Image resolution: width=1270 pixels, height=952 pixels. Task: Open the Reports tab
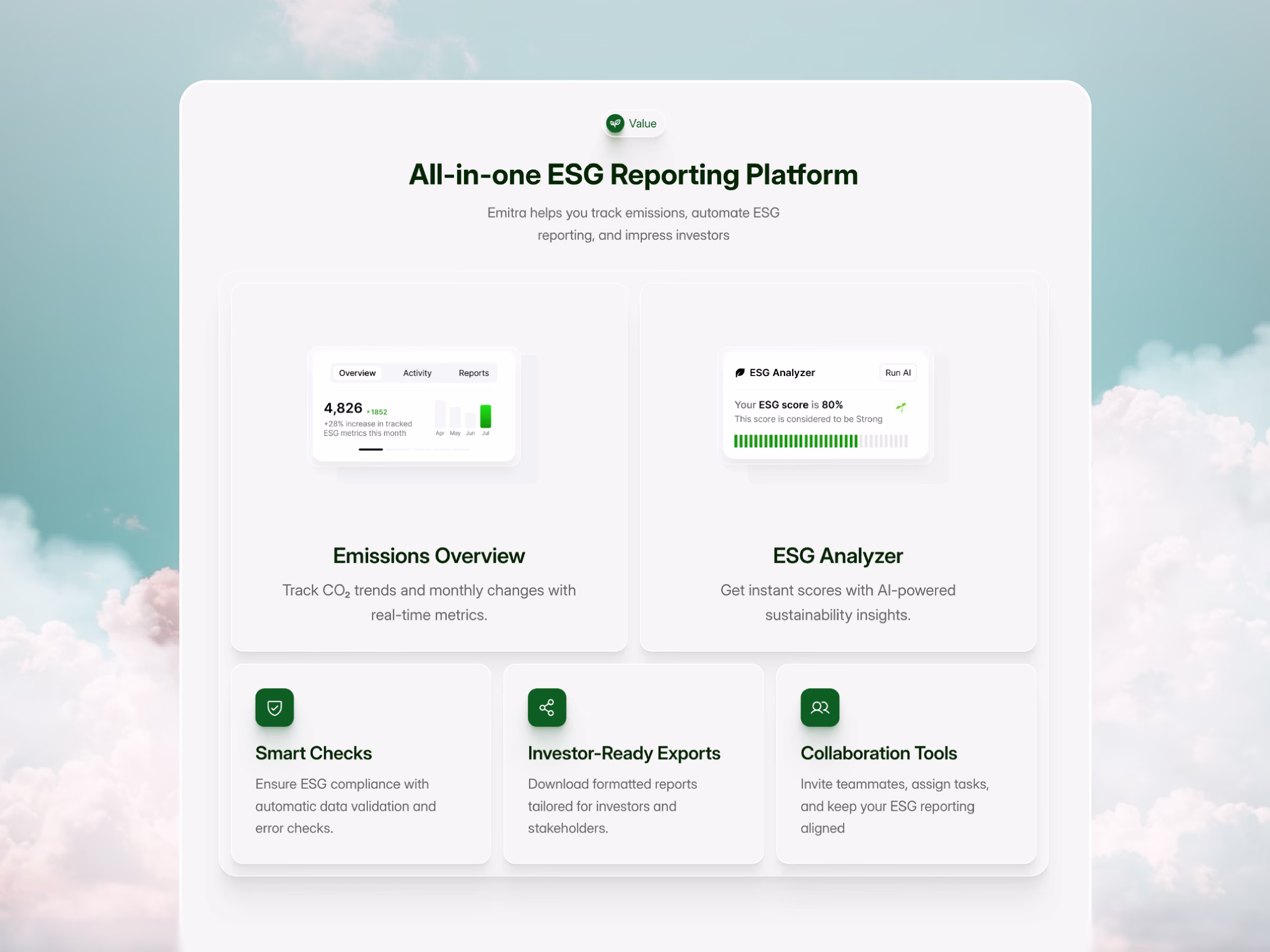point(473,373)
